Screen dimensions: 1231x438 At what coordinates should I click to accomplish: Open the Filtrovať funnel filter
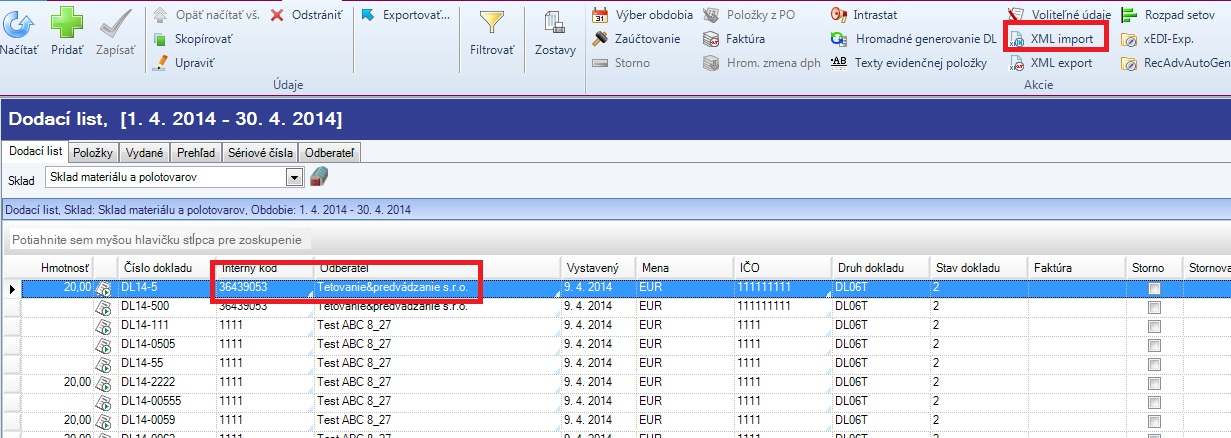pyautogui.click(x=492, y=23)
